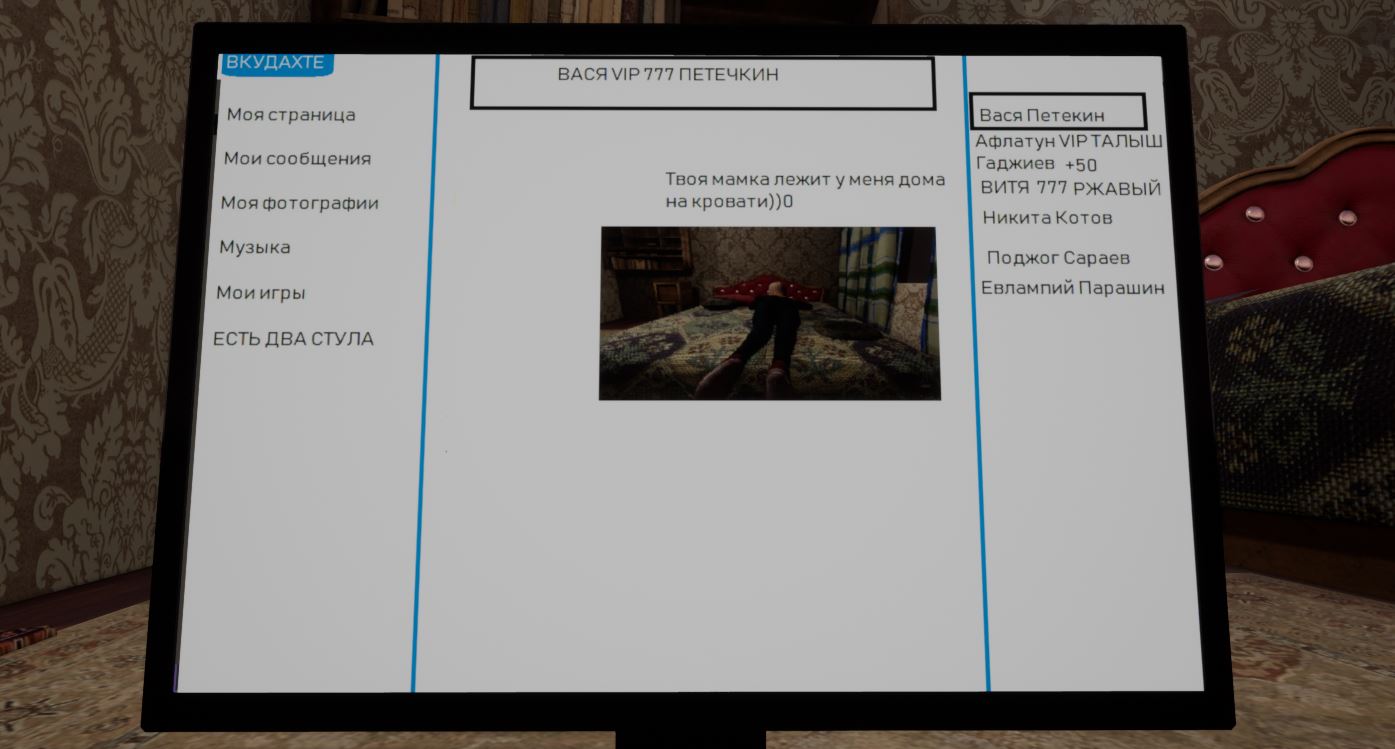Viewport: 1395px width, 749px height.
Task: Click the ЕСТЬ ДВА СТУЛА link
Action: (x=295, y=339)
